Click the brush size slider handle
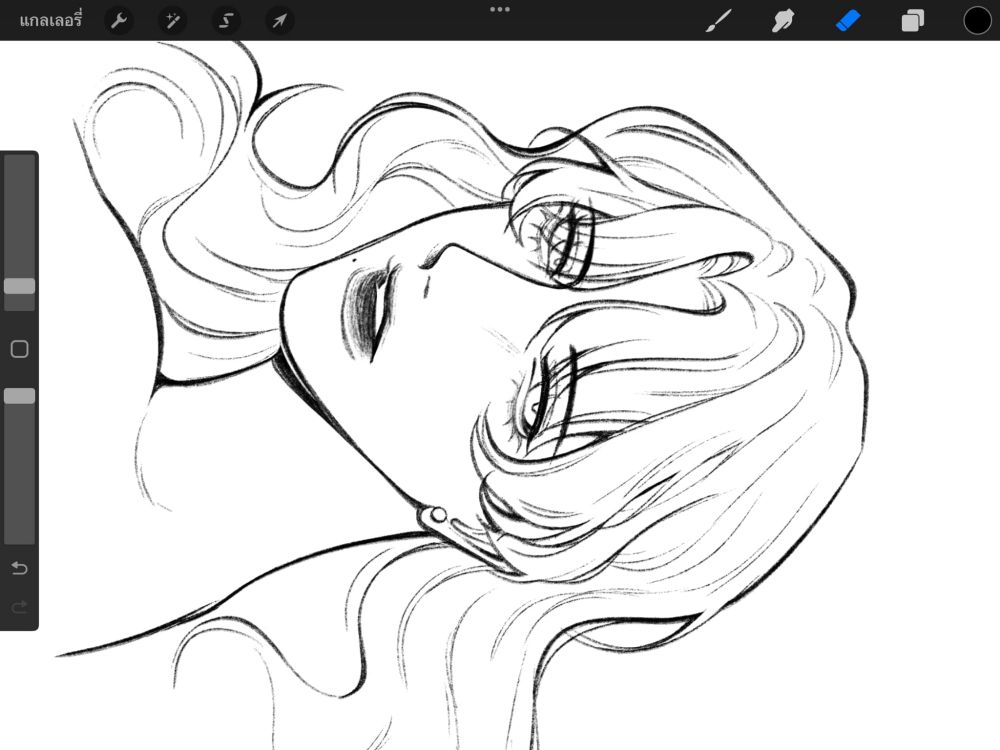This screenshot has height=750, width=1000. (x=20, y=286)
